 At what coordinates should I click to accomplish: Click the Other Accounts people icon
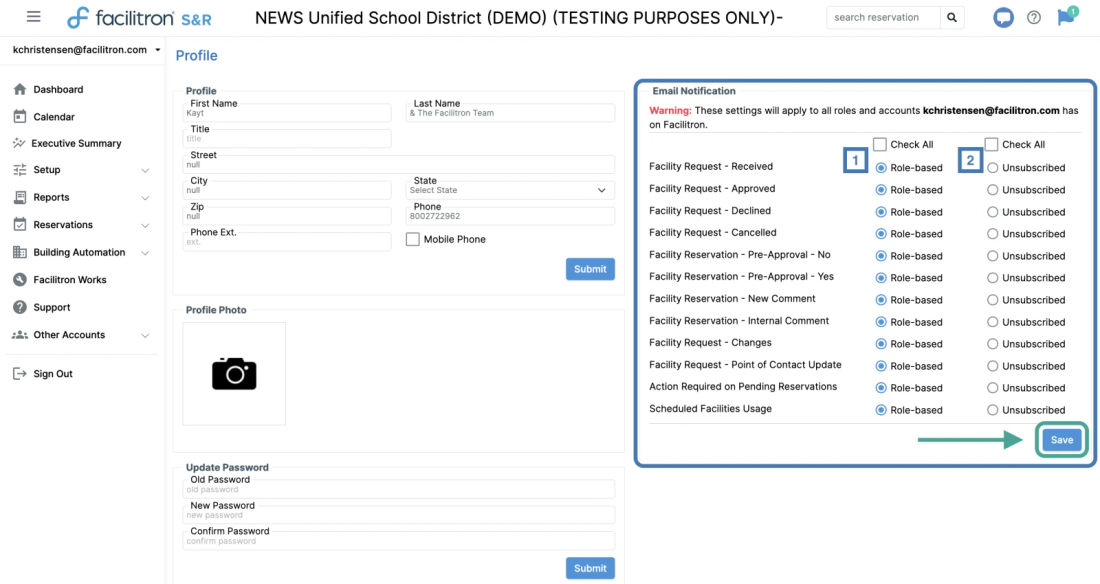(20, 335)
